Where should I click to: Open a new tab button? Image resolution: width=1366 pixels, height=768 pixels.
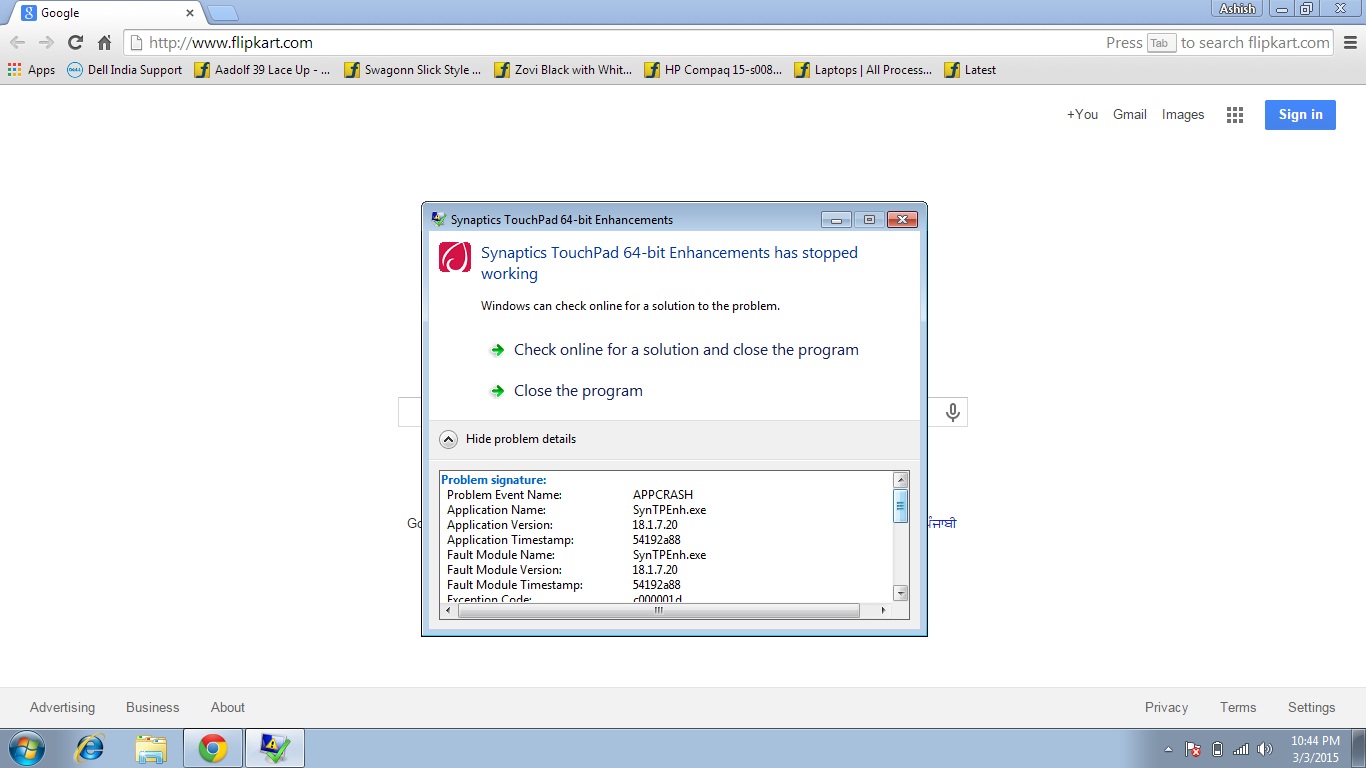point(222,13)
